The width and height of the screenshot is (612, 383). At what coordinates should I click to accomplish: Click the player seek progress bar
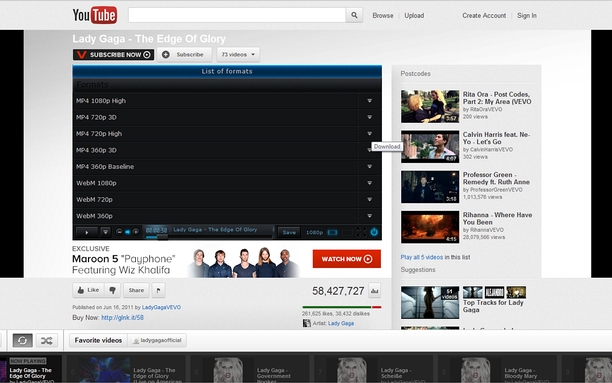click(x=209, y=237)
